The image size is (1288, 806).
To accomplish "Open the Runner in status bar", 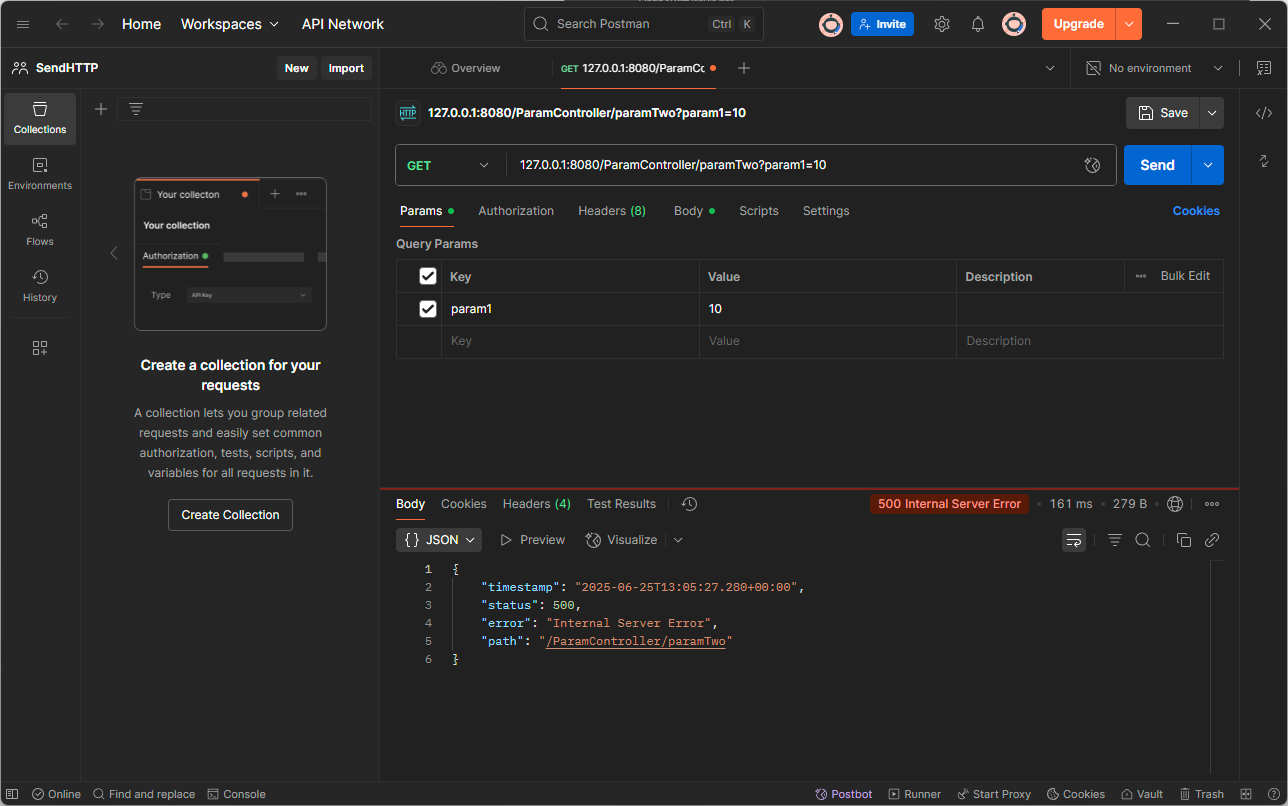I will tap(914, 794).
